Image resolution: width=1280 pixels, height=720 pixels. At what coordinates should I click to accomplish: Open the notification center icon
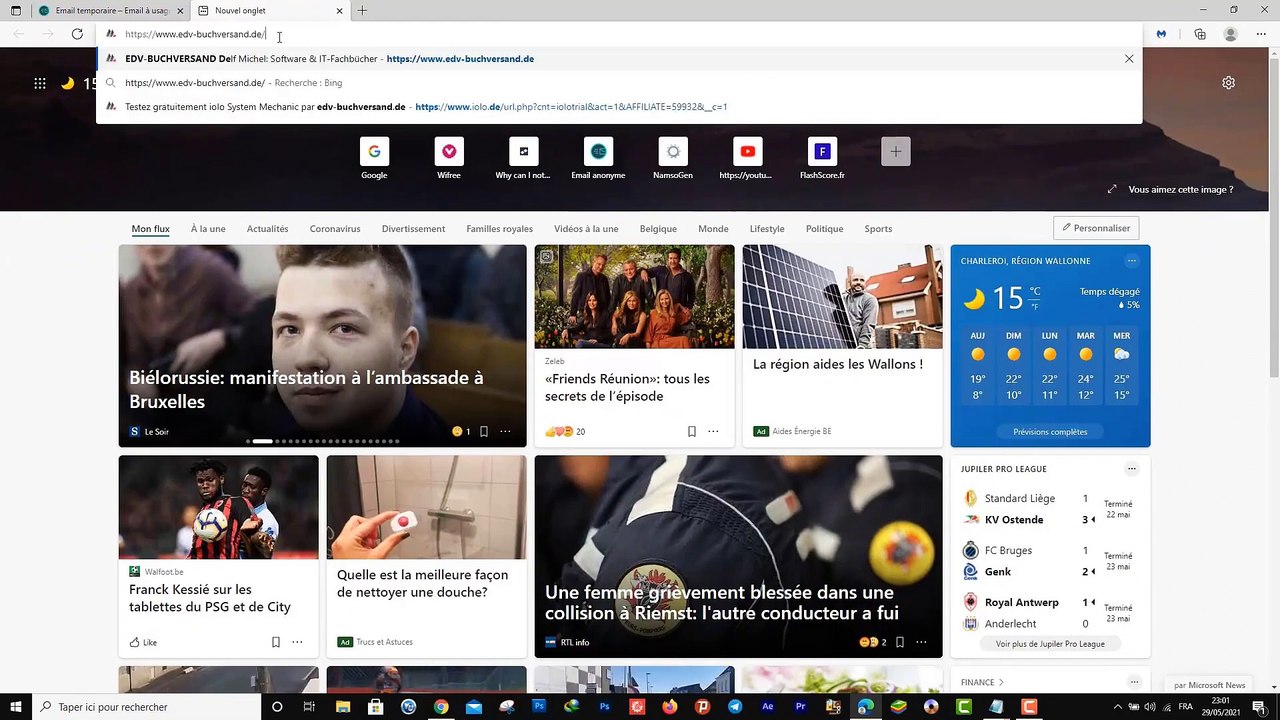1259,707
